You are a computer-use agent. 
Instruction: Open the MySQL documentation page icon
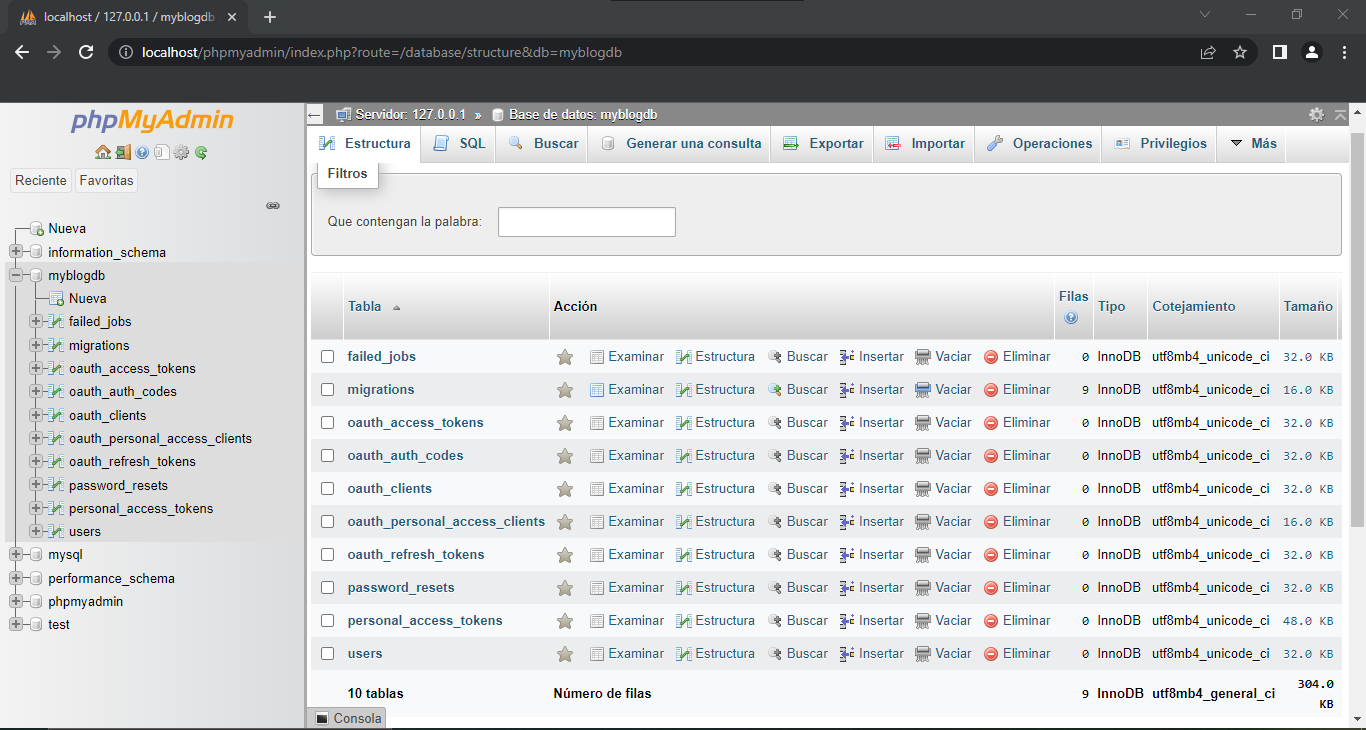(x=161, y=152)
